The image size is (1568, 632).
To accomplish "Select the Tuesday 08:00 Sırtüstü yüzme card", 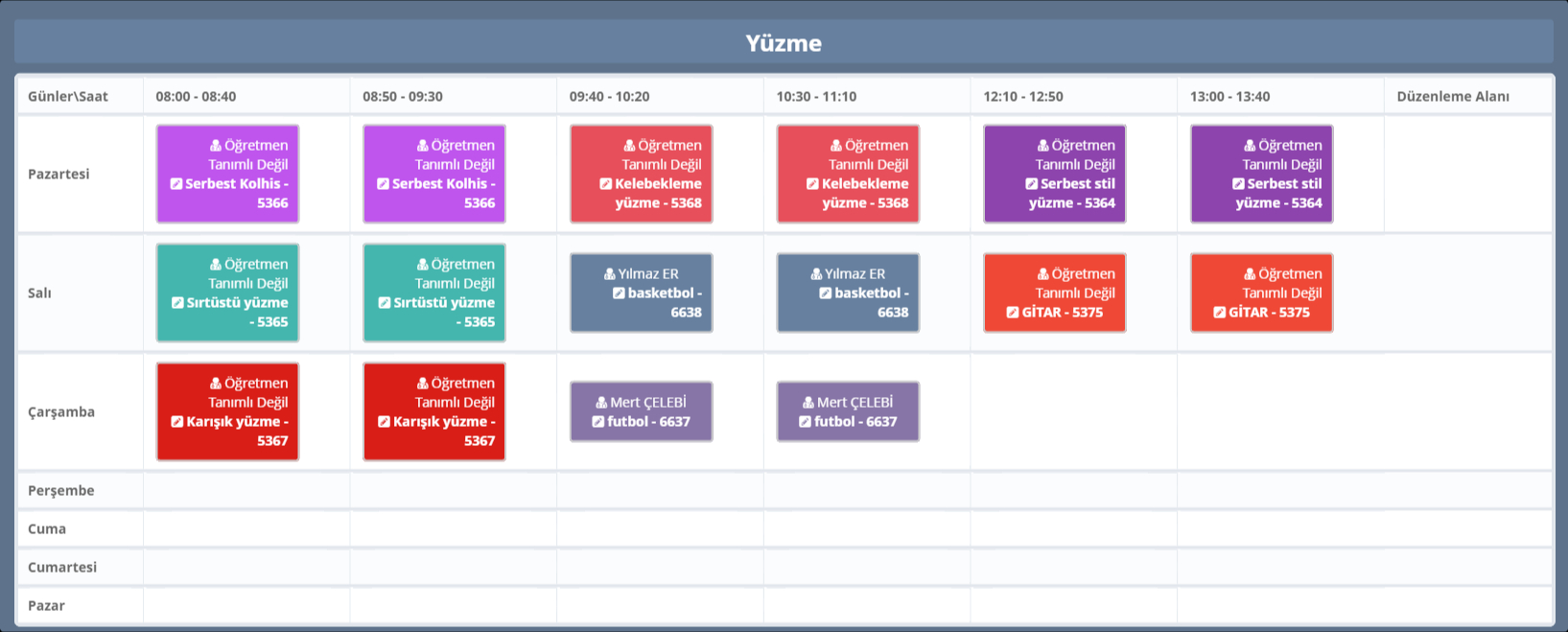I will click(227, 293).
